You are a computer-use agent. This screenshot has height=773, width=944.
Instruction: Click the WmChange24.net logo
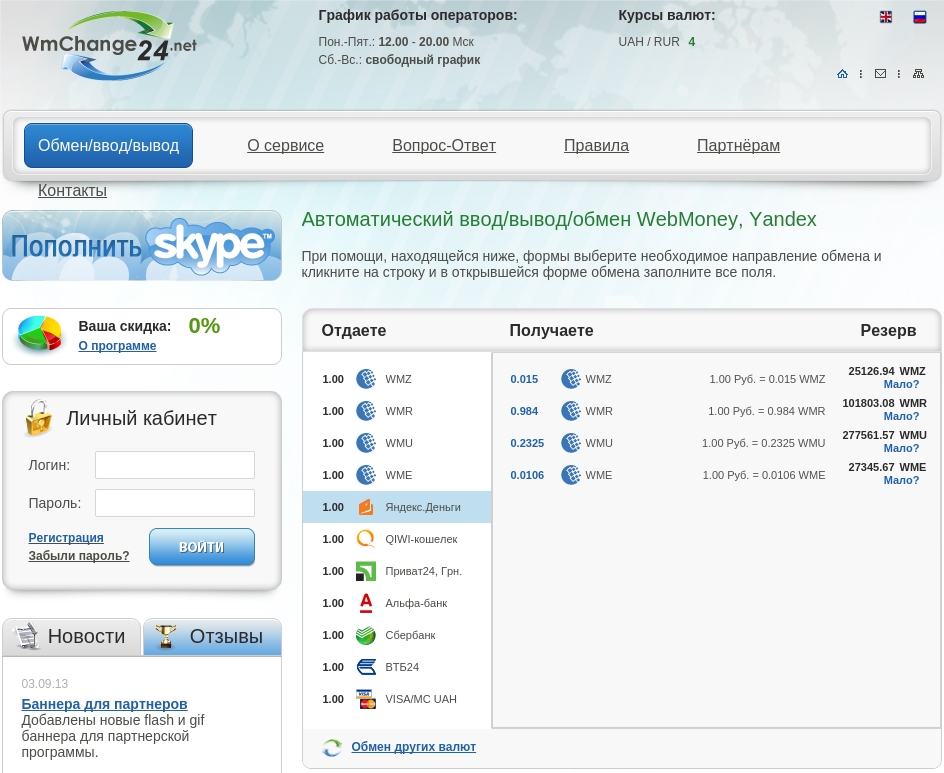(x=110, y=47)
